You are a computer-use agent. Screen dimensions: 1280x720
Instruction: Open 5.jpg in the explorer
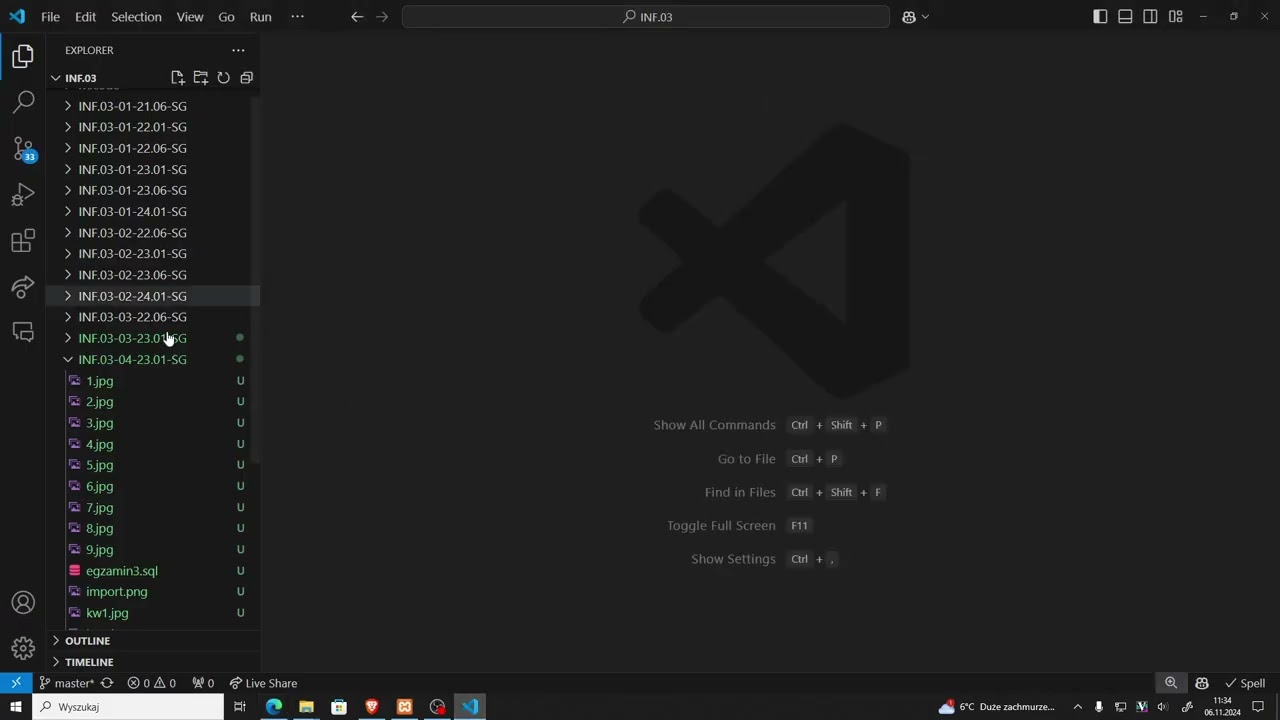(99, 465)
